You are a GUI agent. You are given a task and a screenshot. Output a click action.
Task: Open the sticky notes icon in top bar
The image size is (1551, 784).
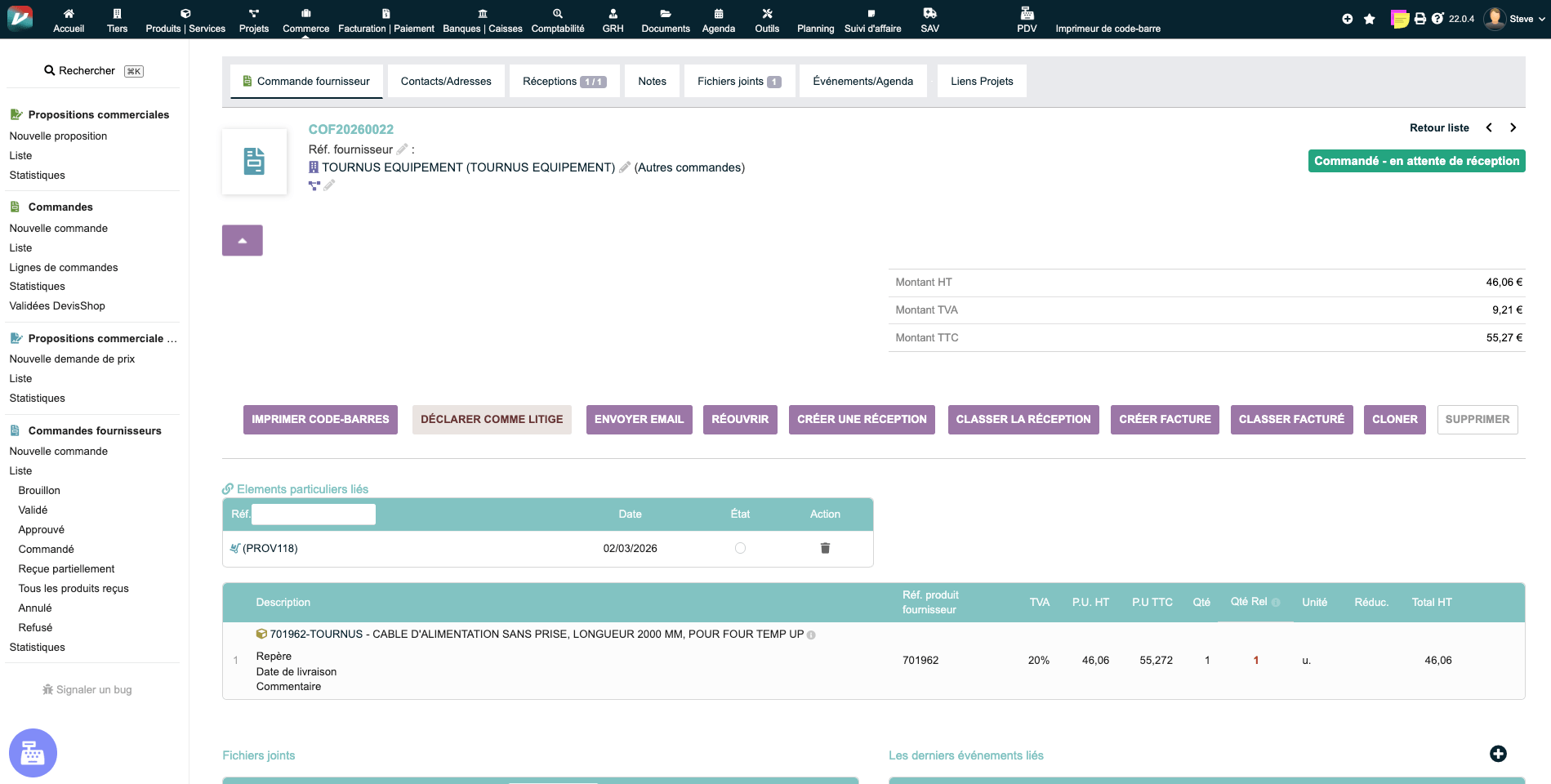[x=1400, y=19]
